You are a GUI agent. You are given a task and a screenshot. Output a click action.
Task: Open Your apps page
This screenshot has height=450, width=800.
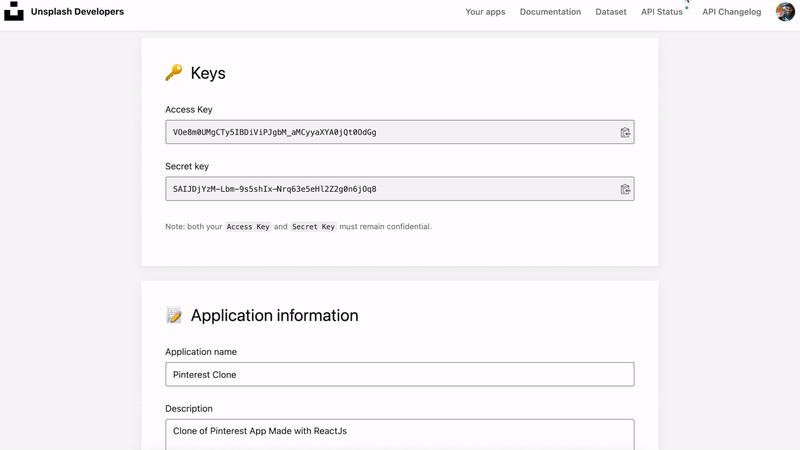[x=485, y=12]
